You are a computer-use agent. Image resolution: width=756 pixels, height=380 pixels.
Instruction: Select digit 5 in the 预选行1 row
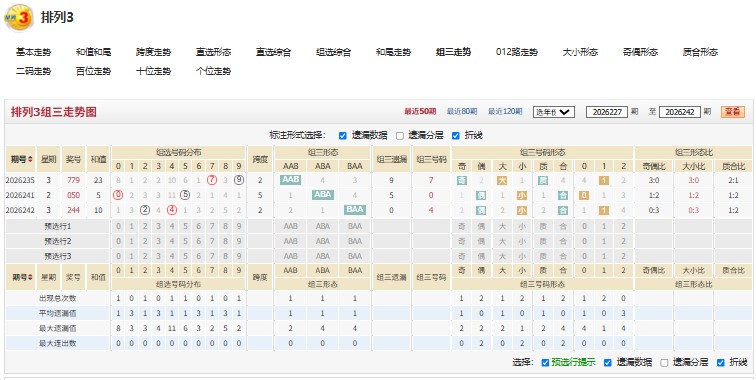pyautogui.click(x=185, y=226)
